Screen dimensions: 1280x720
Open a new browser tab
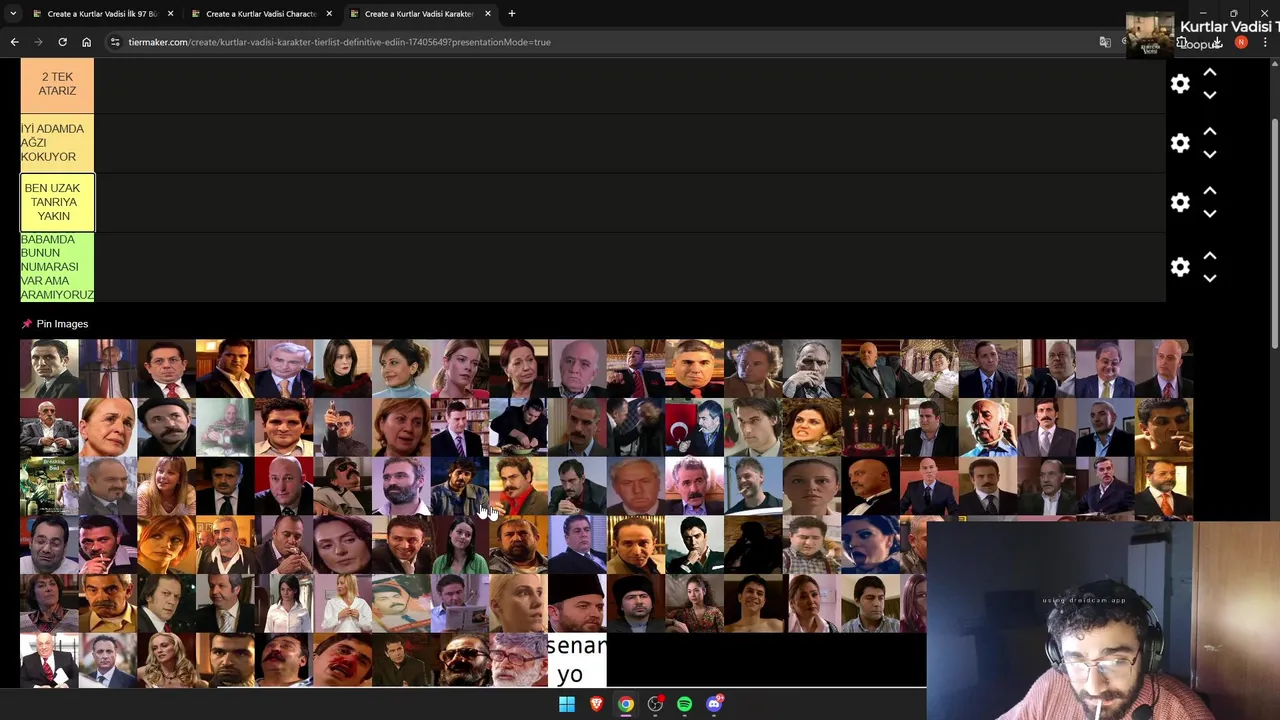512,14
